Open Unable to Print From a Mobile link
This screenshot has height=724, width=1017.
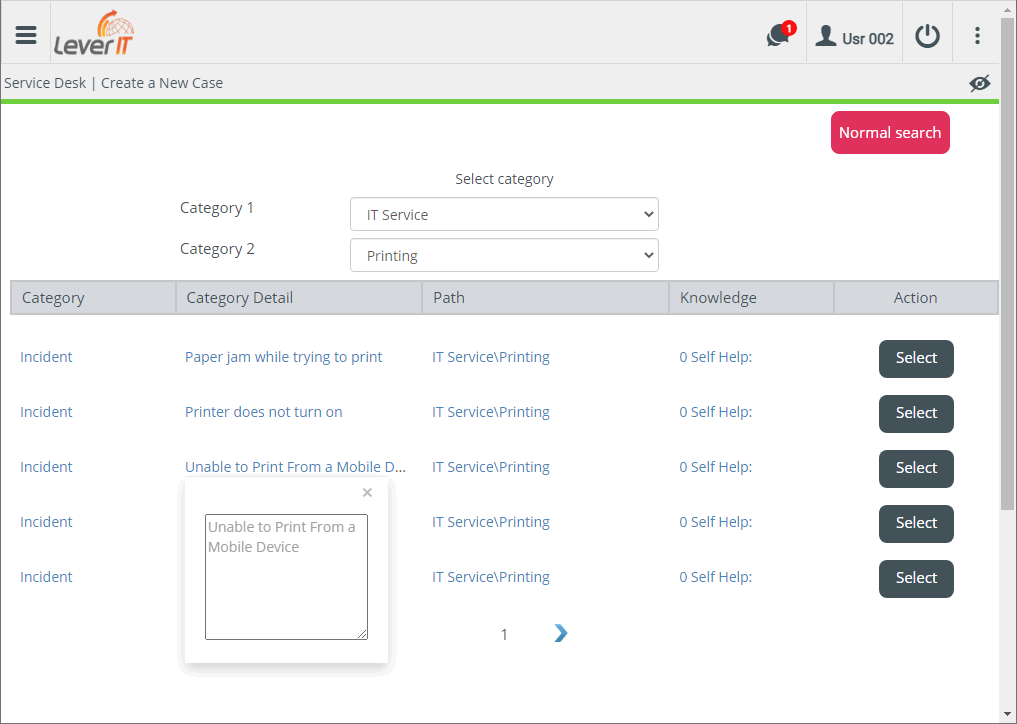point(295,467)
